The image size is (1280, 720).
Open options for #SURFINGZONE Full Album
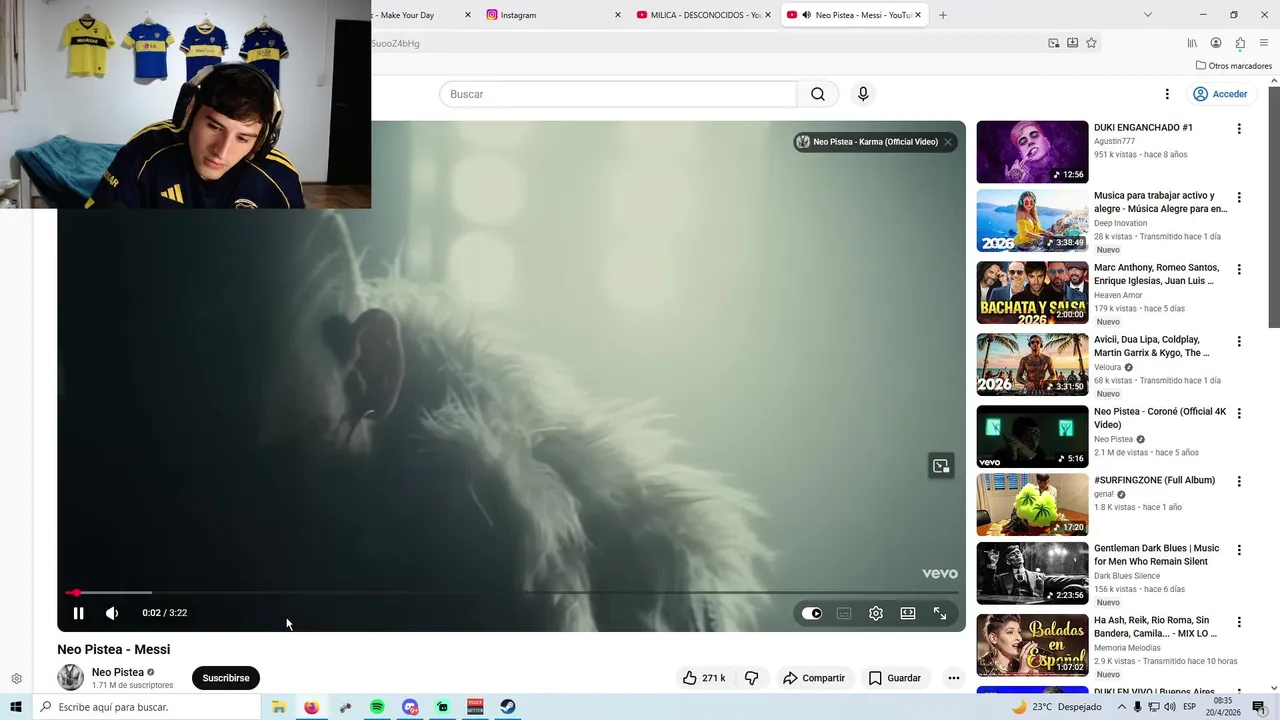[x=1239, y=482]
